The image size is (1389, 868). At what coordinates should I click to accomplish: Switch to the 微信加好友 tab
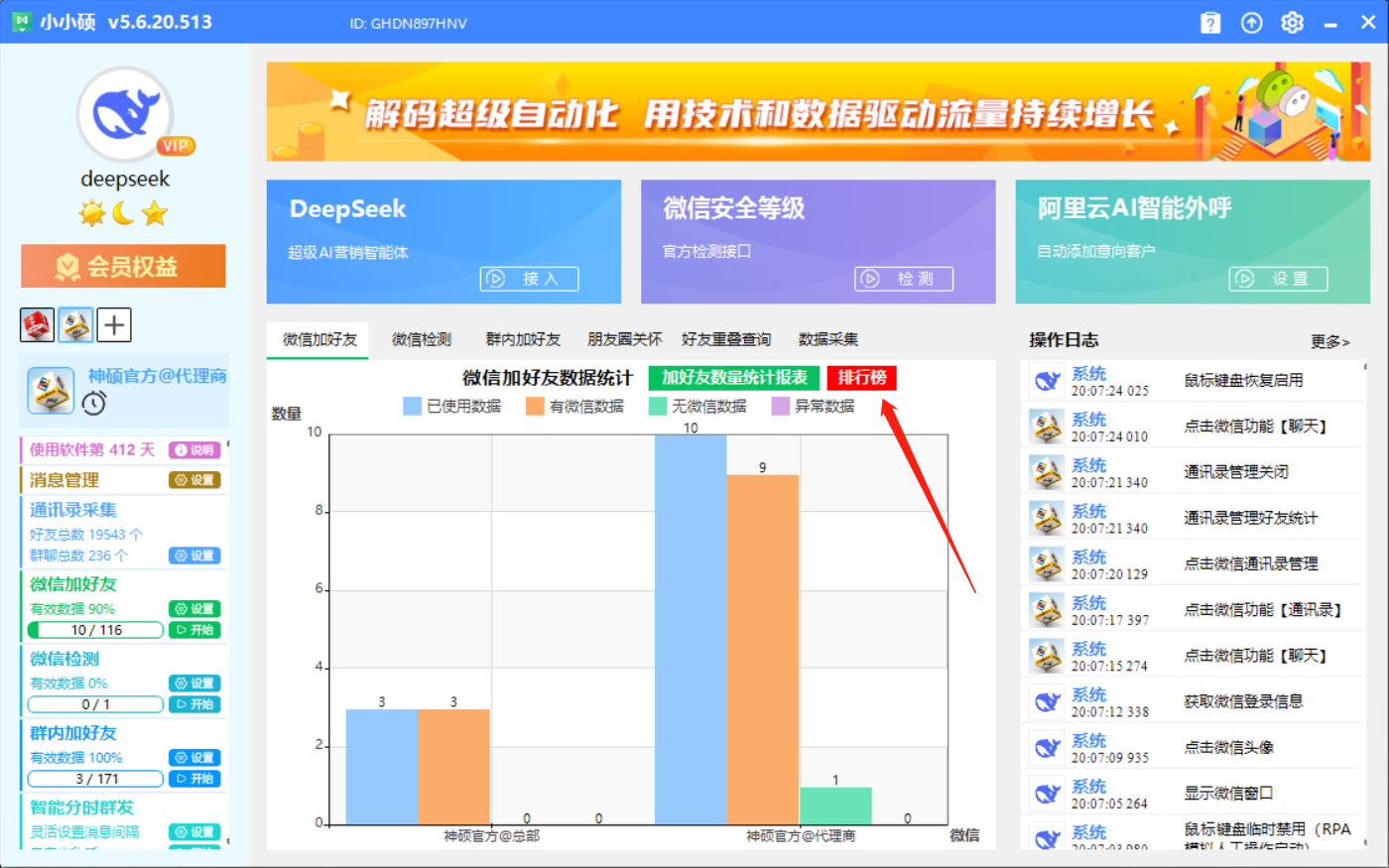[x=318, y=339]
